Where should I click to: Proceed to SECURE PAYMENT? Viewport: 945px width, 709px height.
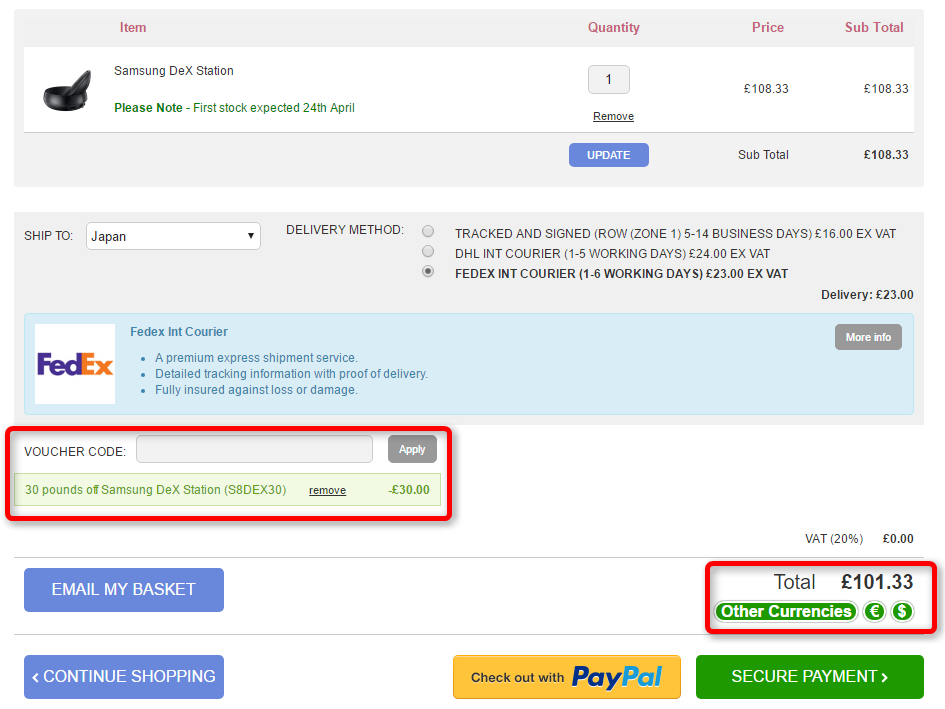(809, 676)
